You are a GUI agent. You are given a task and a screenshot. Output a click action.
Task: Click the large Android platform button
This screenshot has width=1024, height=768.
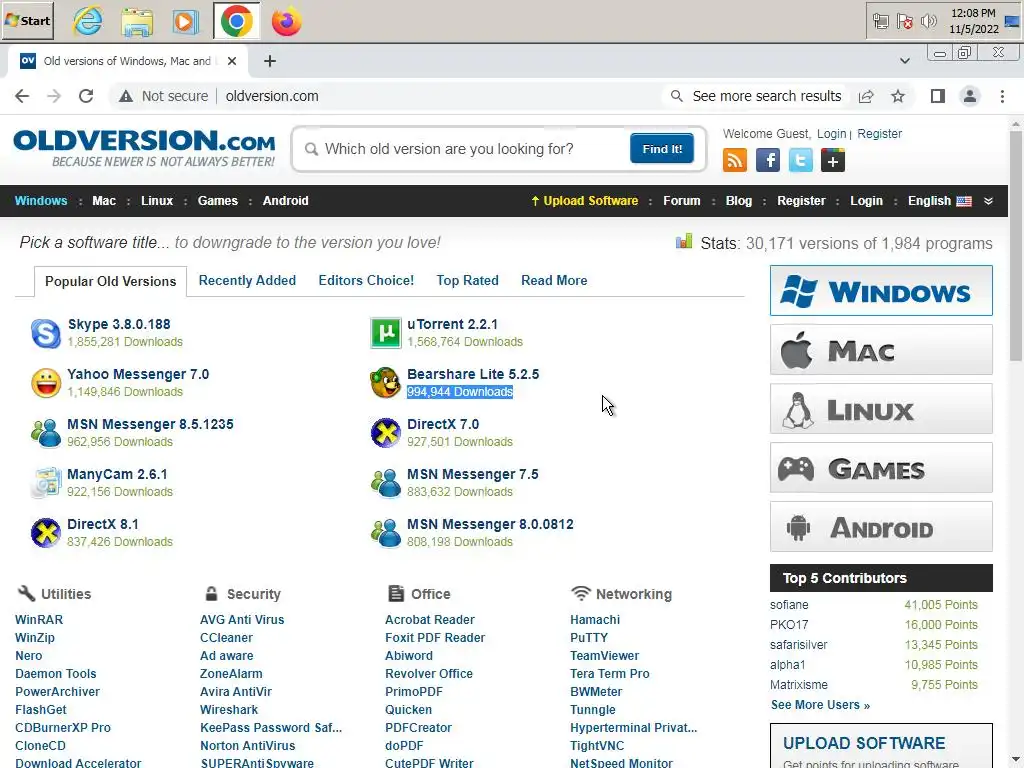tap(881, 527)
